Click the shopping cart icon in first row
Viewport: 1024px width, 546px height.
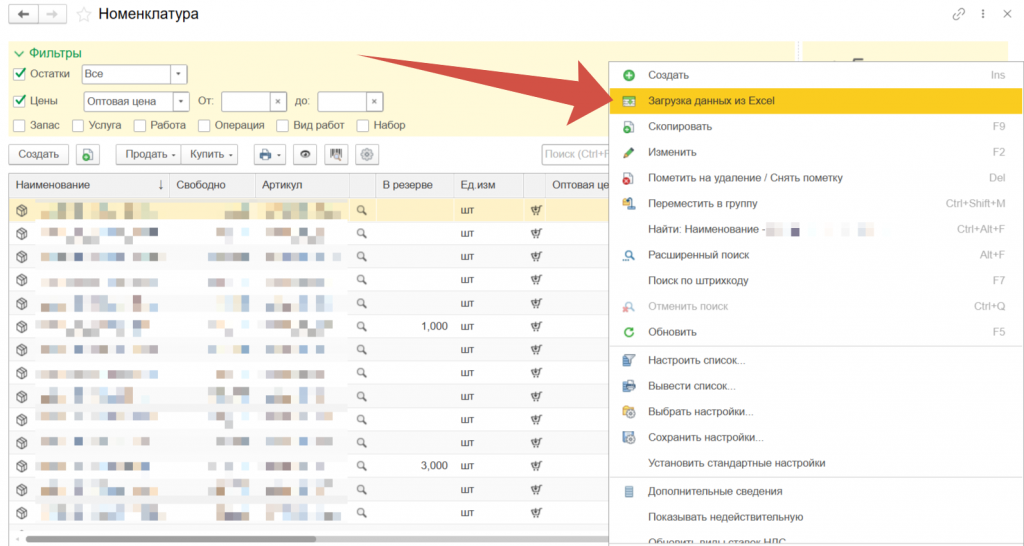coord(536,210)
